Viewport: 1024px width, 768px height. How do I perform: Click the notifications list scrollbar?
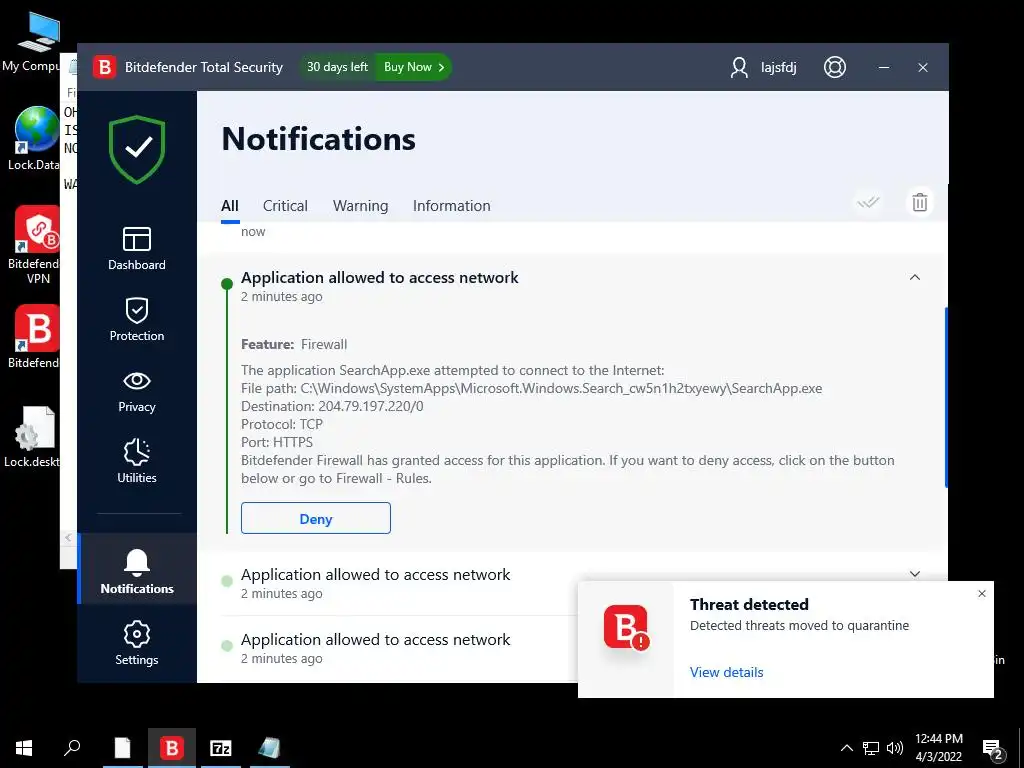[946, 397]
